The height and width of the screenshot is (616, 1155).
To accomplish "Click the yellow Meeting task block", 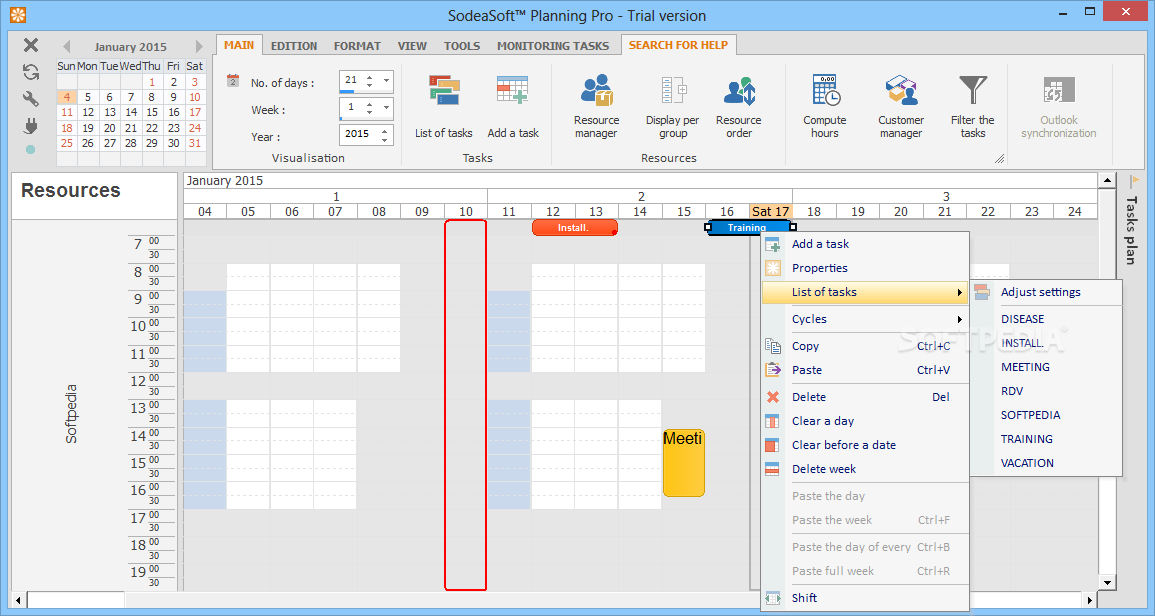I will tap(684, 463).
